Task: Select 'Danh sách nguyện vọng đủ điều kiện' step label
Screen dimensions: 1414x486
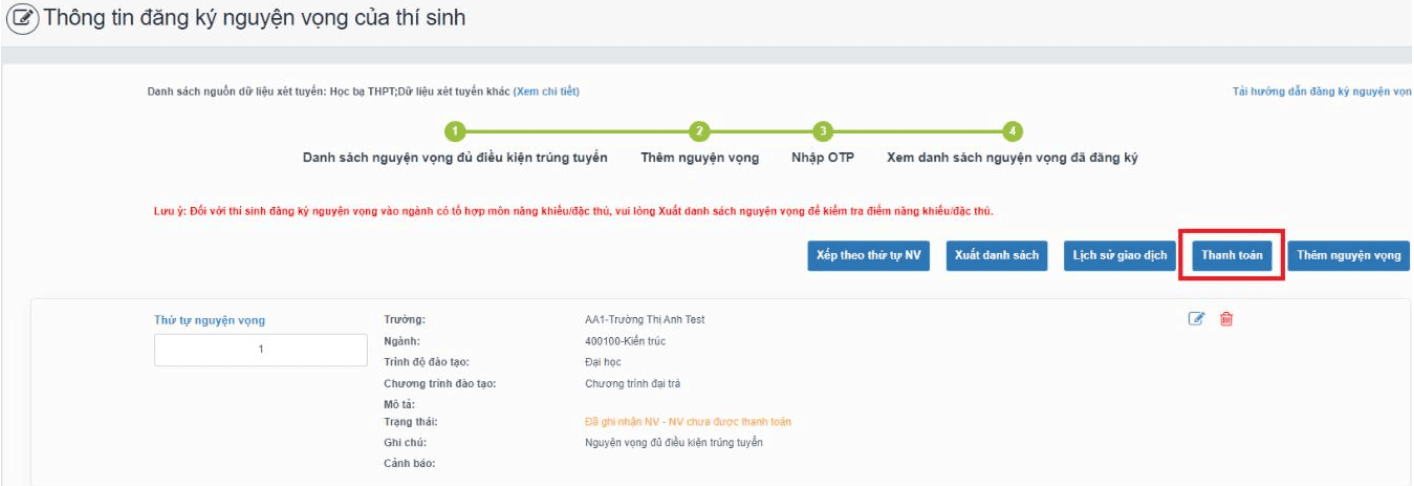Action: coord(455,158)
